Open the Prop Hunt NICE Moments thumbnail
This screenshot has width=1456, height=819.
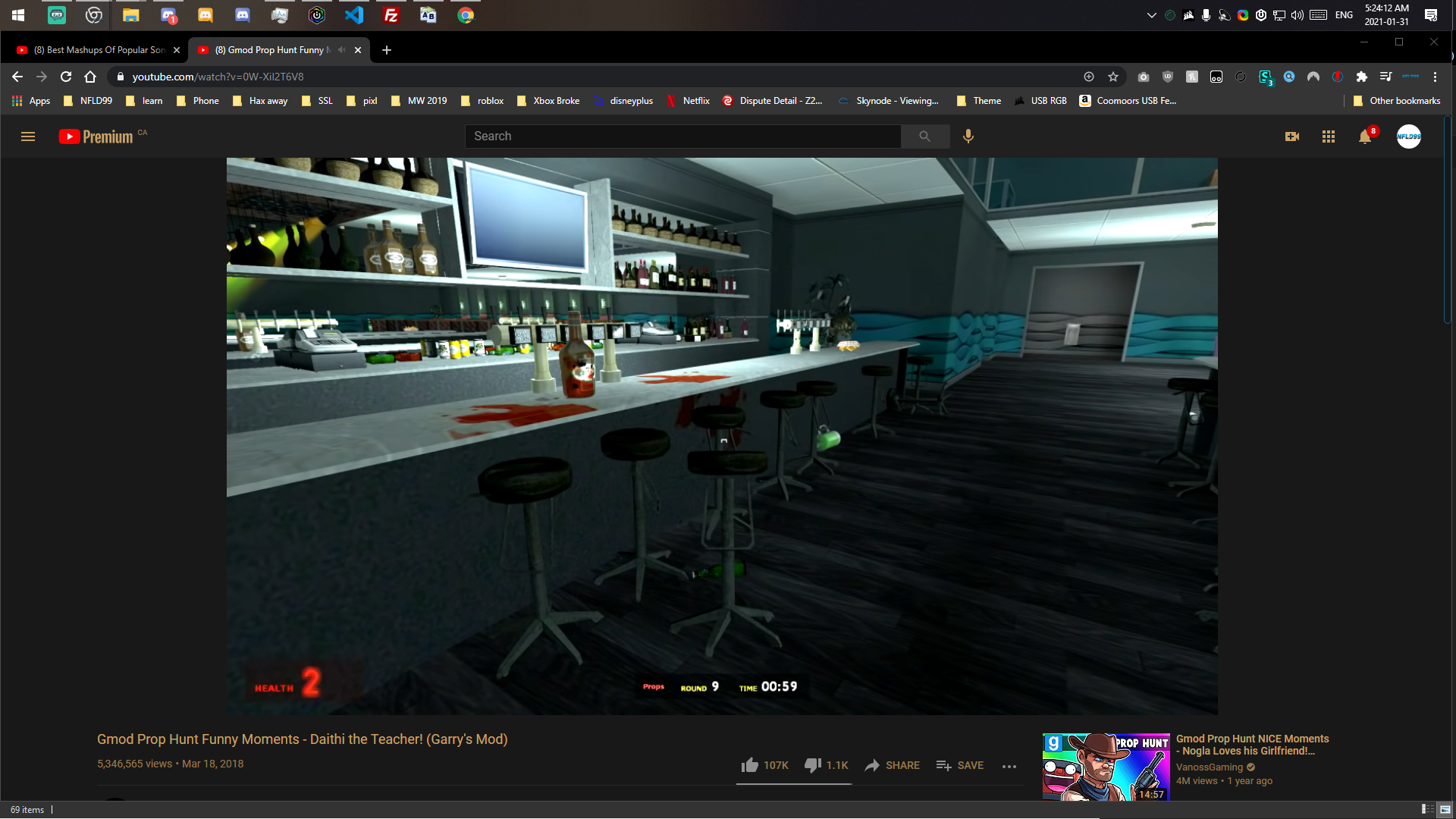1106,766
